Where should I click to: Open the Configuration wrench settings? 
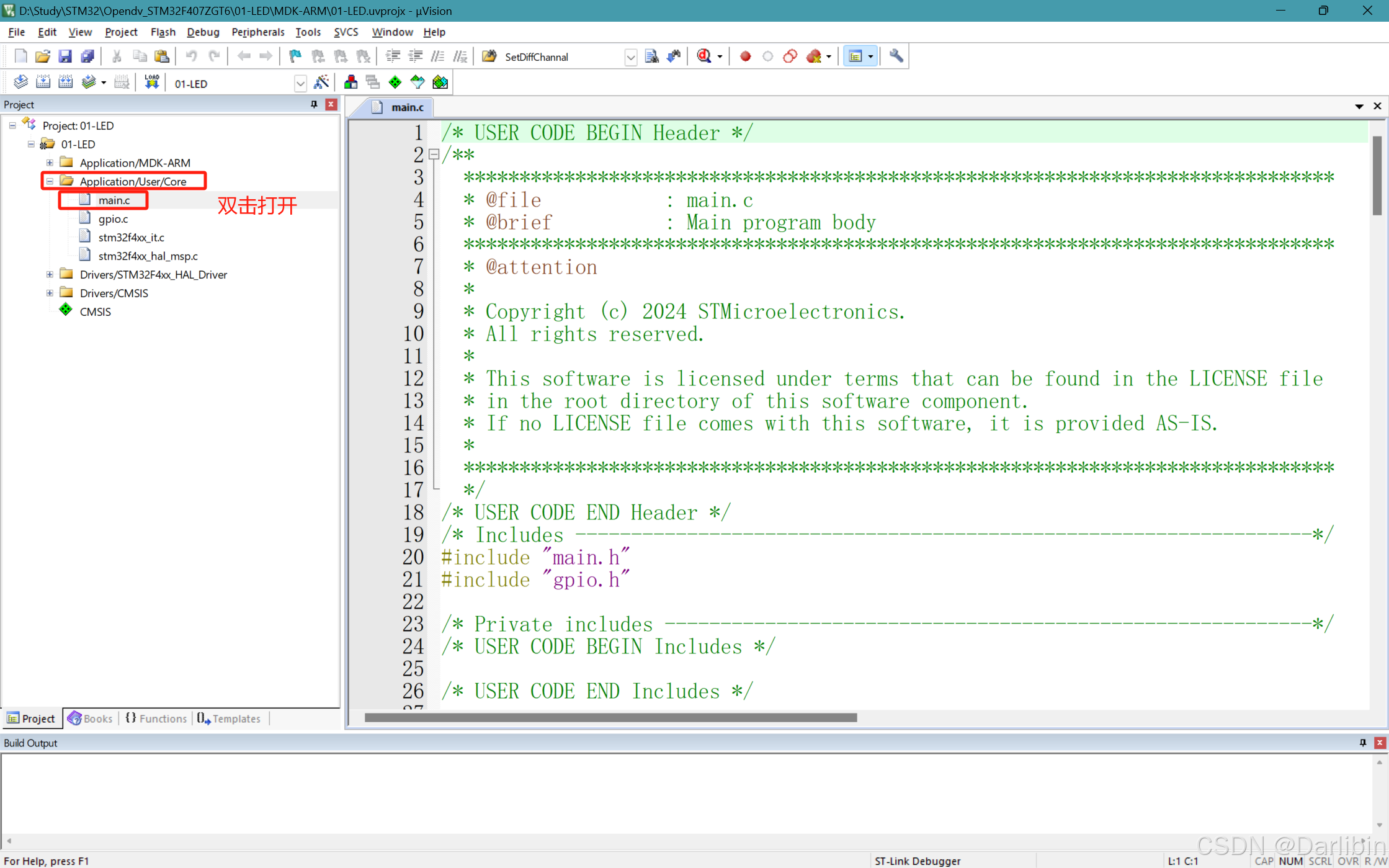tap(895, 56)
